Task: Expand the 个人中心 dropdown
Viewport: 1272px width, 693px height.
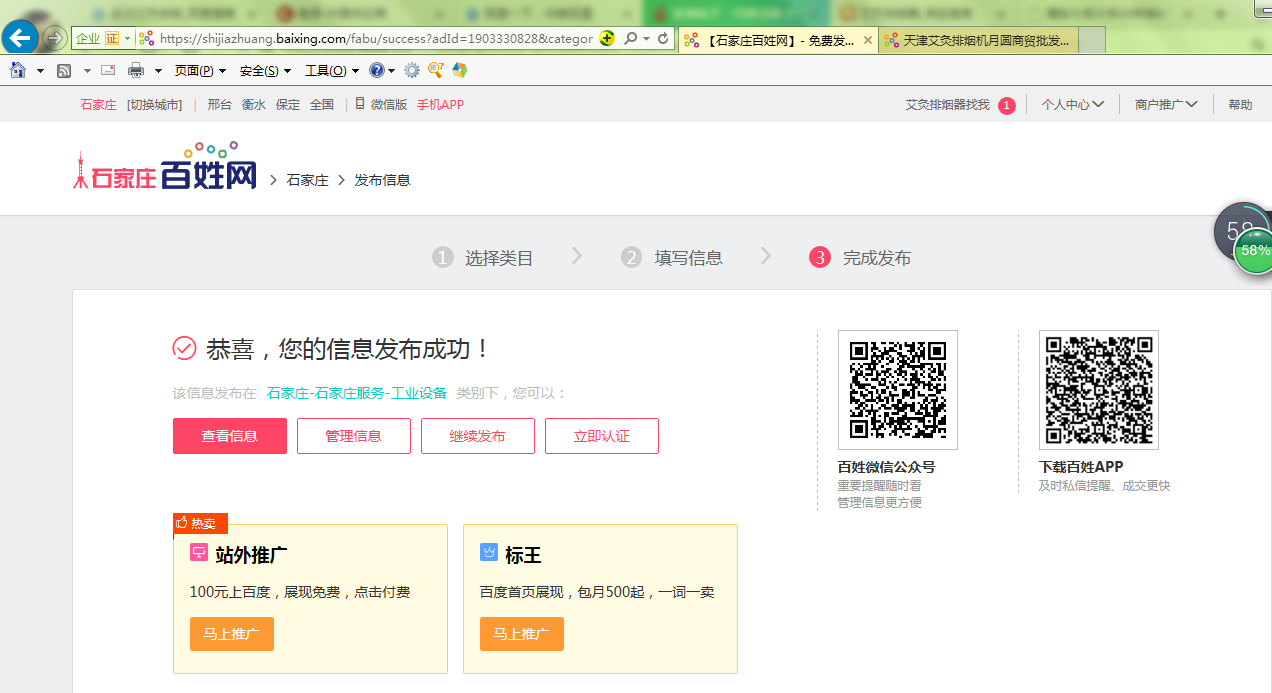Action: (1072, 105)
